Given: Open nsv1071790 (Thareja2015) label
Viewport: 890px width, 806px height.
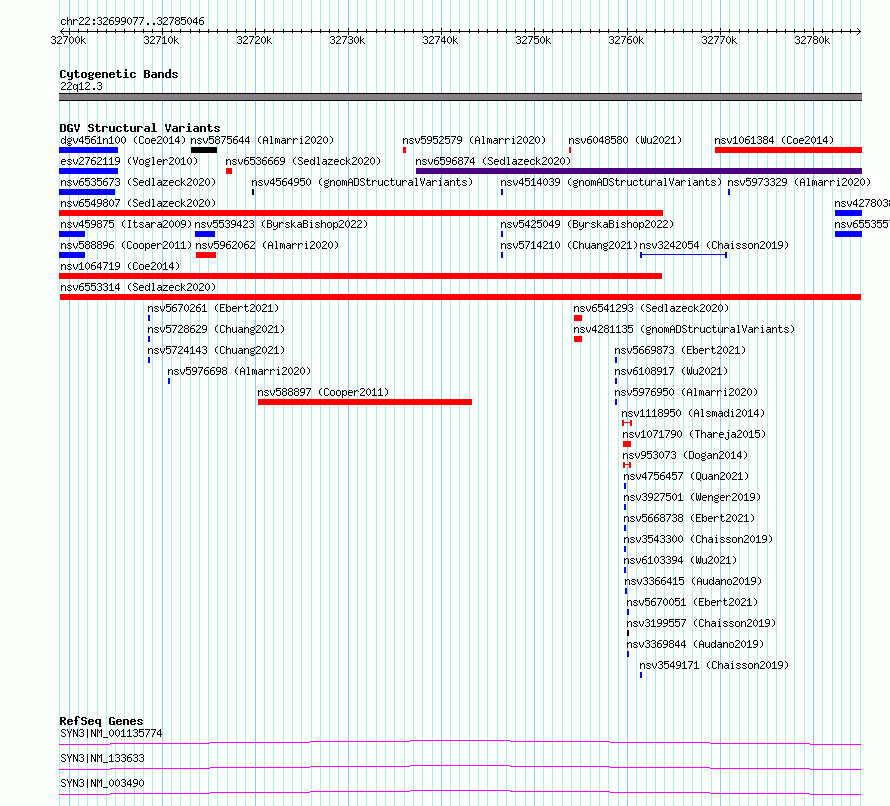Looking at the screenshot, I should click(694, 434).
